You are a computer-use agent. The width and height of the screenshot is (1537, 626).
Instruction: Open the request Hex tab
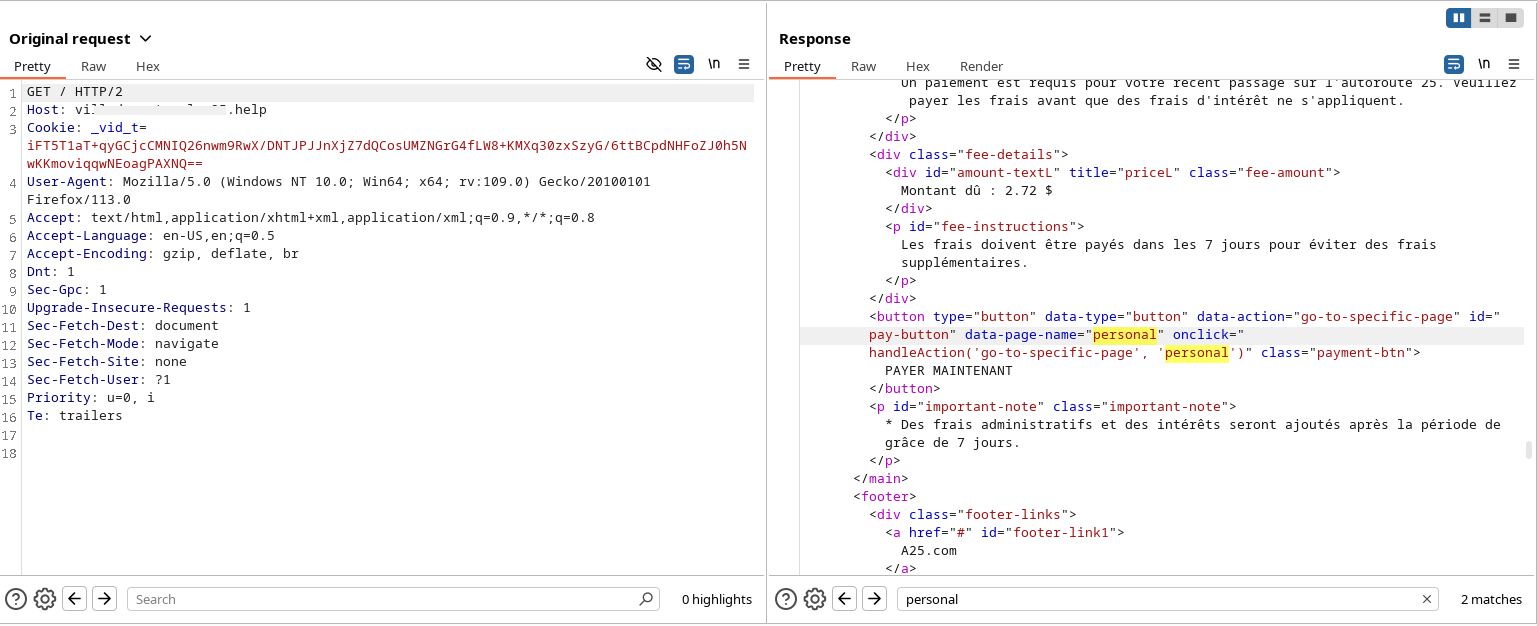coord(148,66)
